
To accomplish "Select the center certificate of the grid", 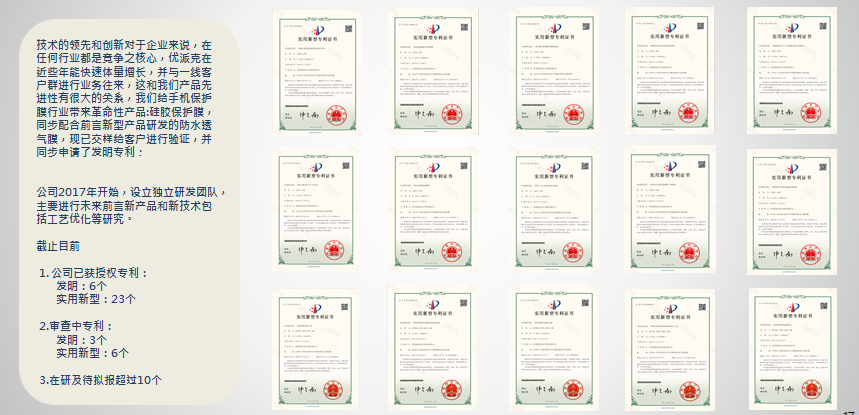I will pos(554,210).
